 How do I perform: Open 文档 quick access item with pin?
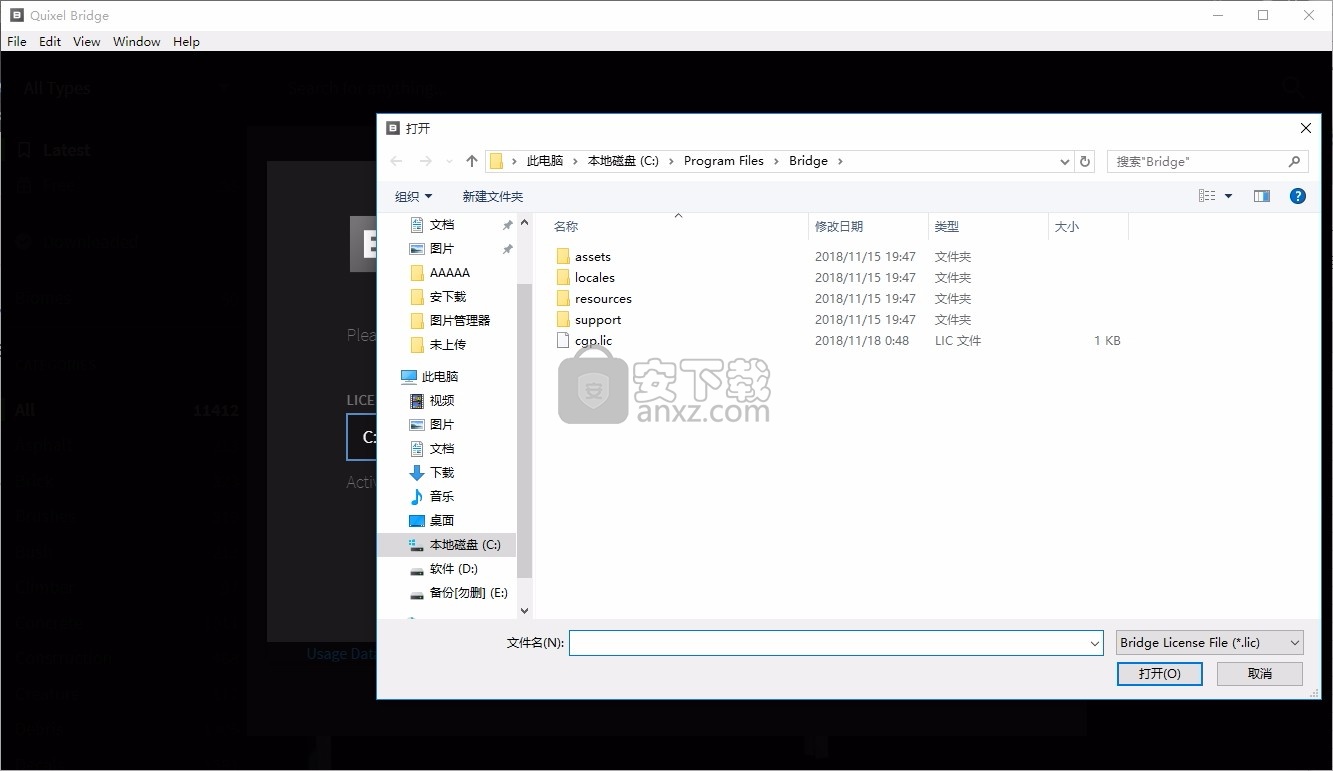coord(442,225)
